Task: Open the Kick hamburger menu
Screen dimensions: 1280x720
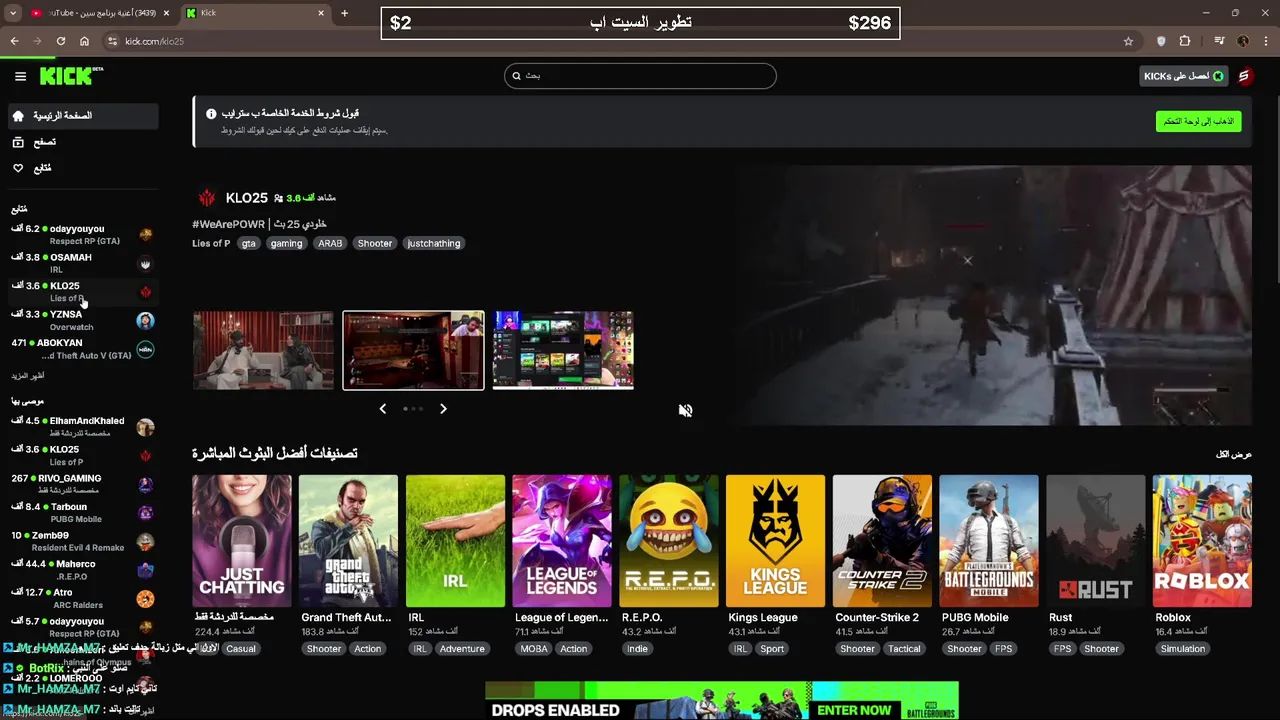Action: 20,76
